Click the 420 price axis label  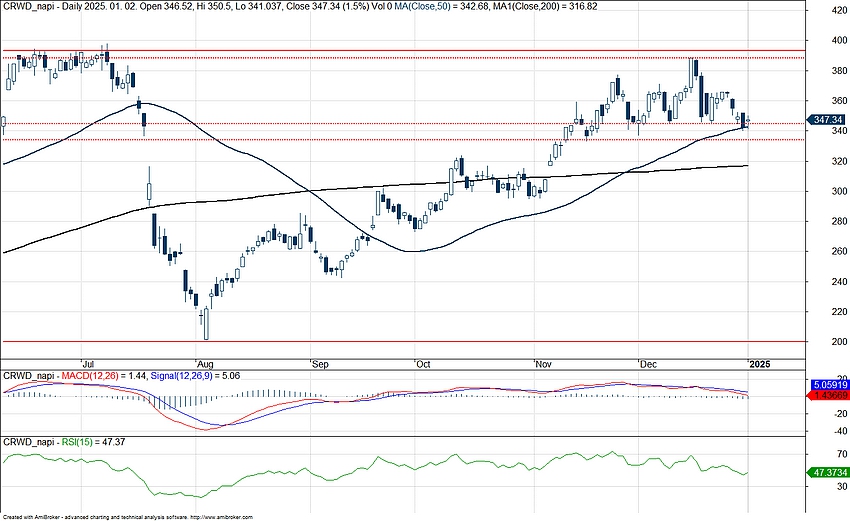point(839,10)
